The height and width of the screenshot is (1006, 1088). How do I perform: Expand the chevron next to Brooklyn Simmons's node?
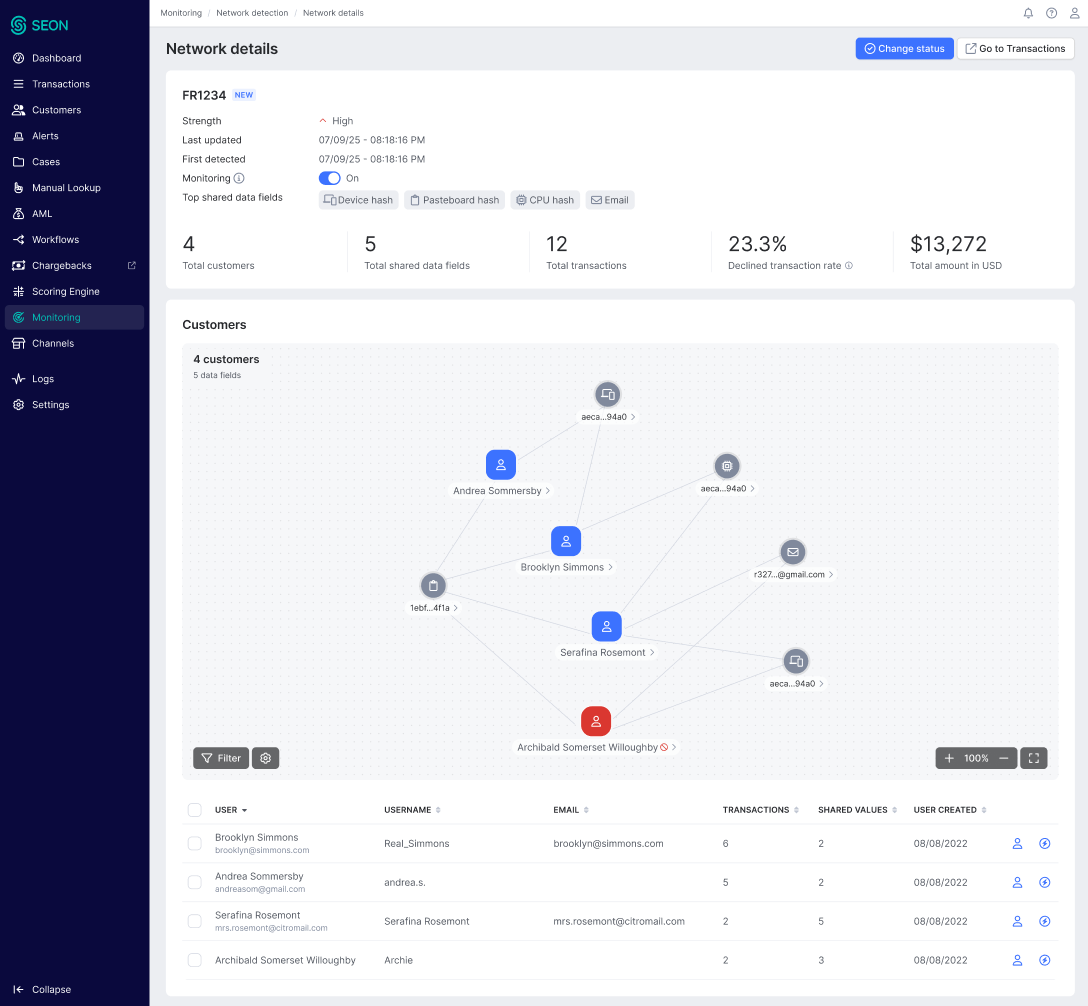611,567
